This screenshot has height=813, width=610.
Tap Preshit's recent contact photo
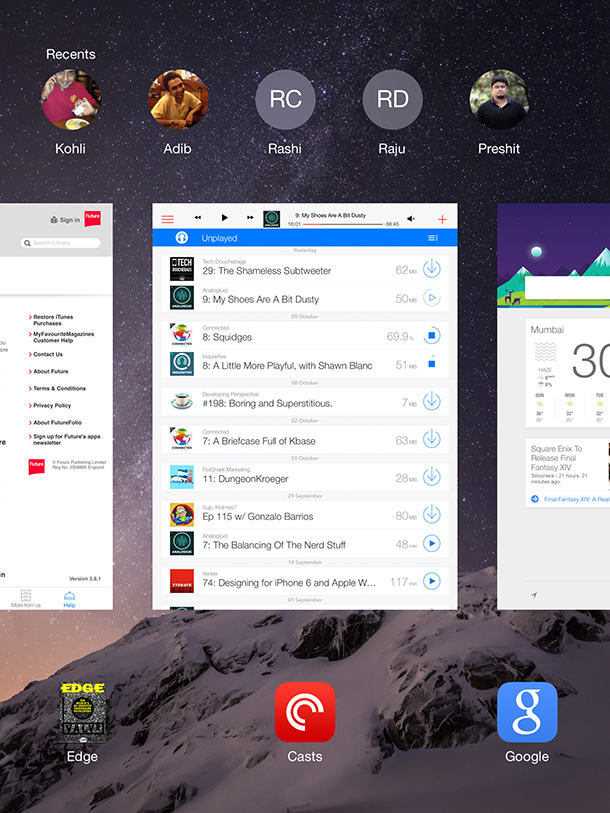(x=500, y=99)
